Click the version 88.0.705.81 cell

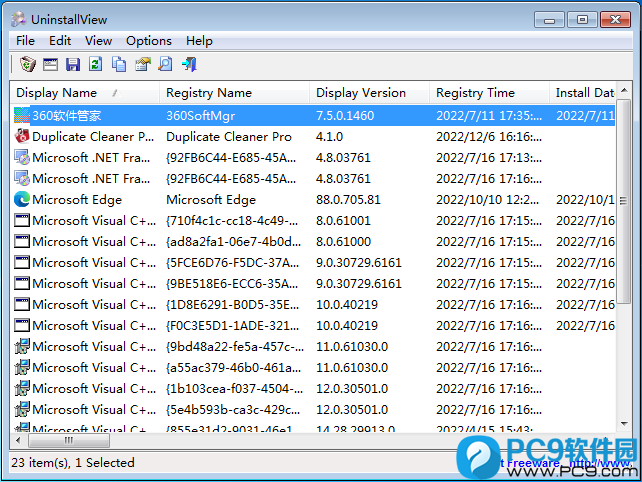(348, 199)
